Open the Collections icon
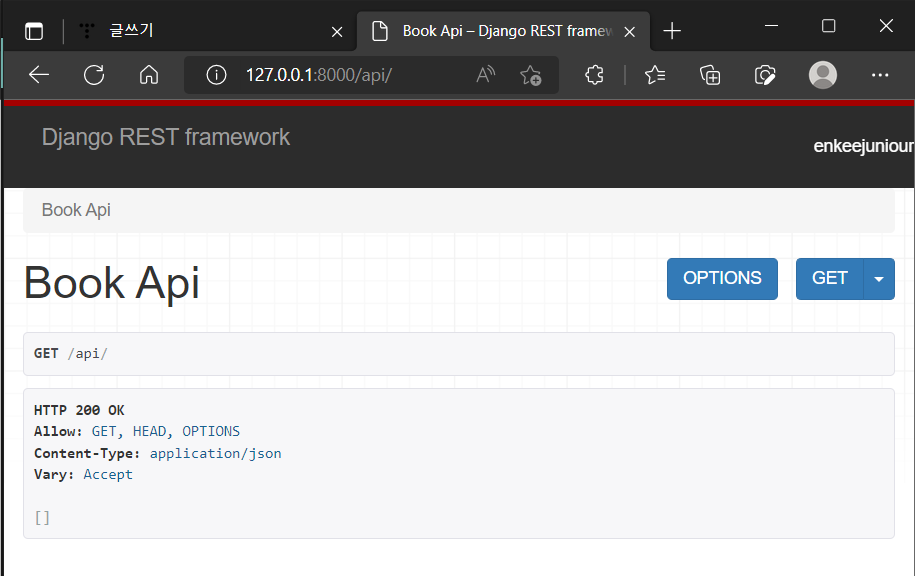 click(710, 75)
